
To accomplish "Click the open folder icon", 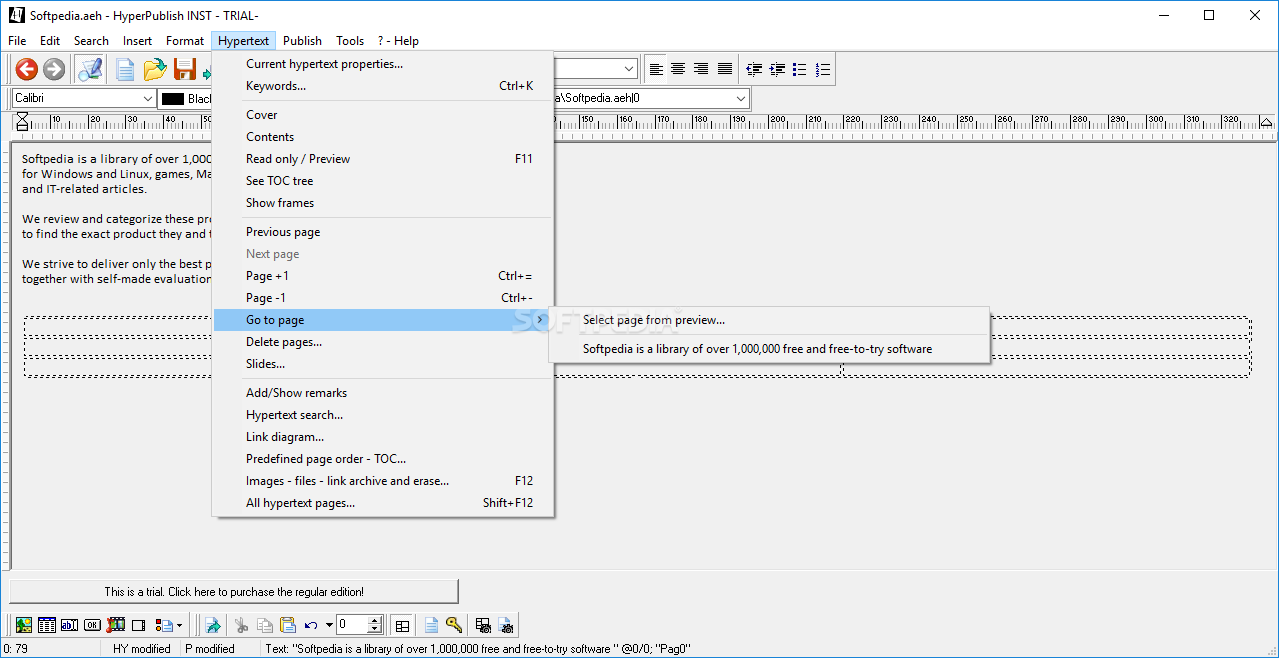I will 154,69.
